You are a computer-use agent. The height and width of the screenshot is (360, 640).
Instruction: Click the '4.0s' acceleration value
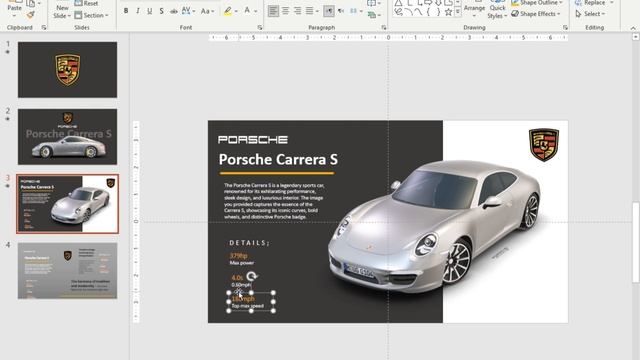237,278
